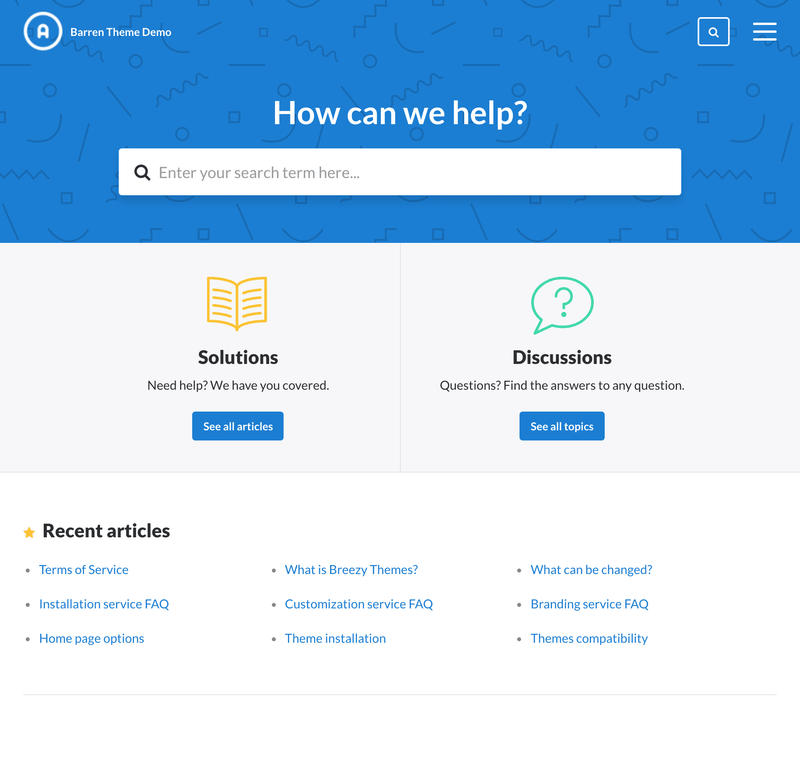The image size is (800, 781).
Task: Open the Themes compatibility article
Action: tap(589, 638)
